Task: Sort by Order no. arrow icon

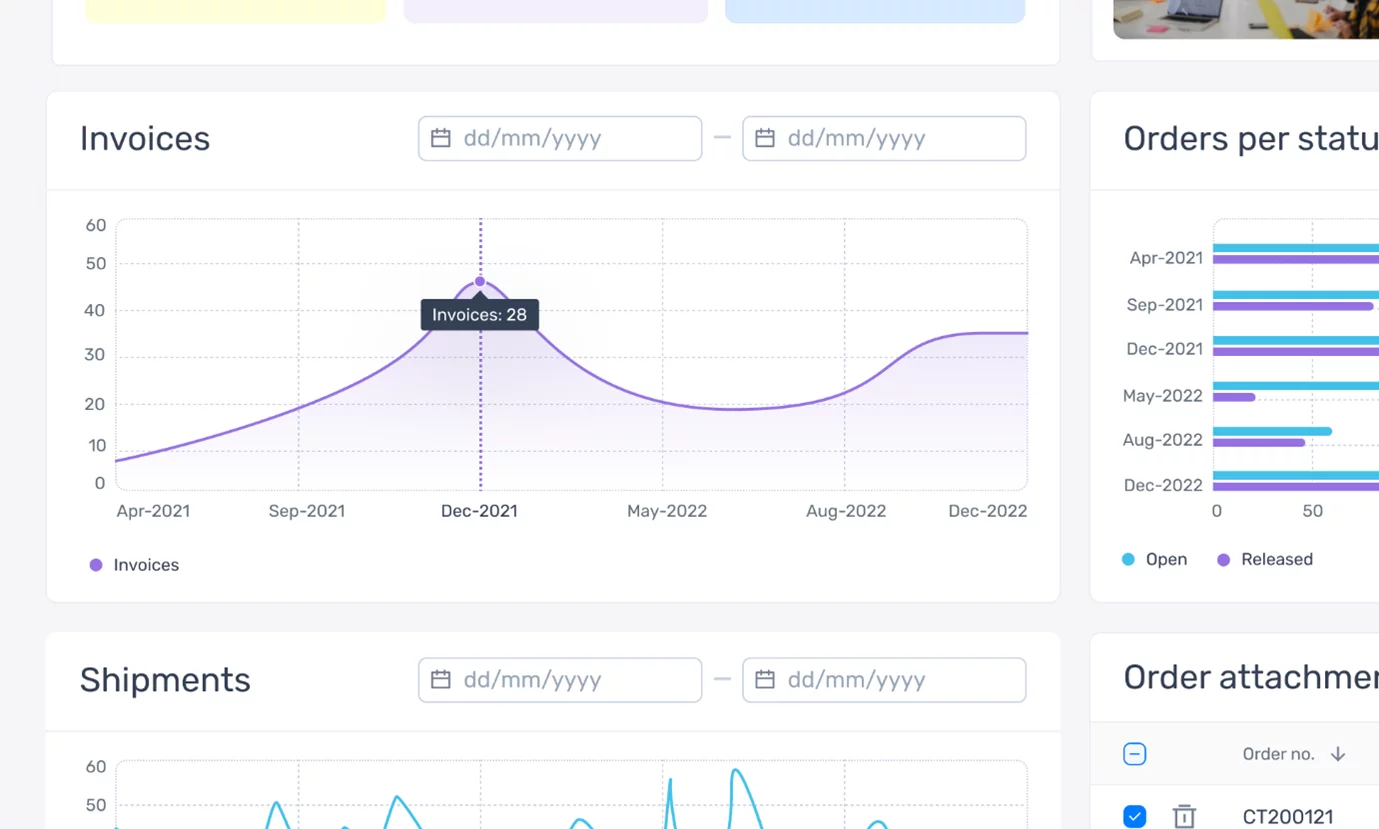Action: pos(1338,754)
